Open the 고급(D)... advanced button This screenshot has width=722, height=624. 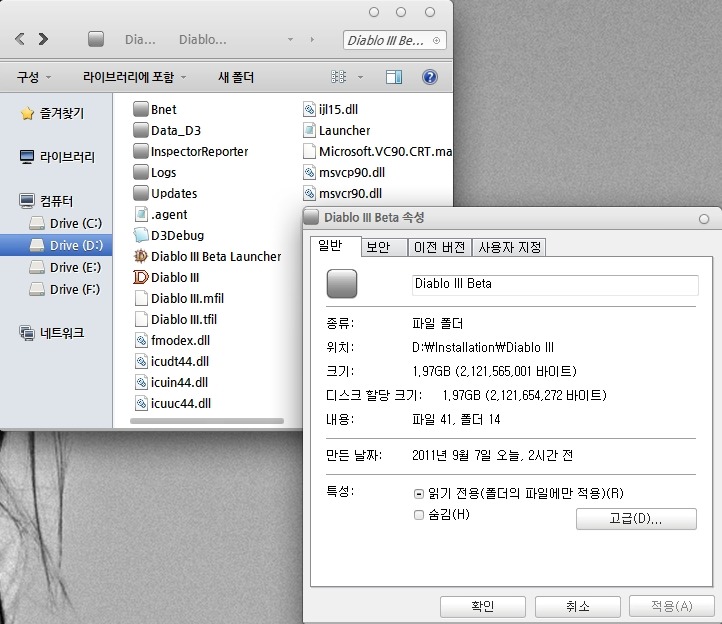point(636,519)
